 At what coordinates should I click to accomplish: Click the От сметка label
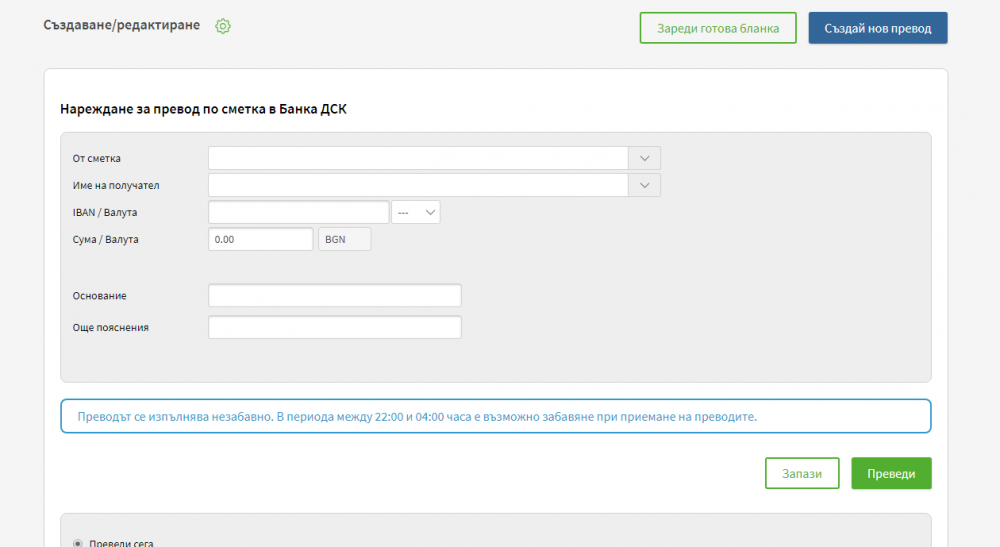[x=96, y=158]
